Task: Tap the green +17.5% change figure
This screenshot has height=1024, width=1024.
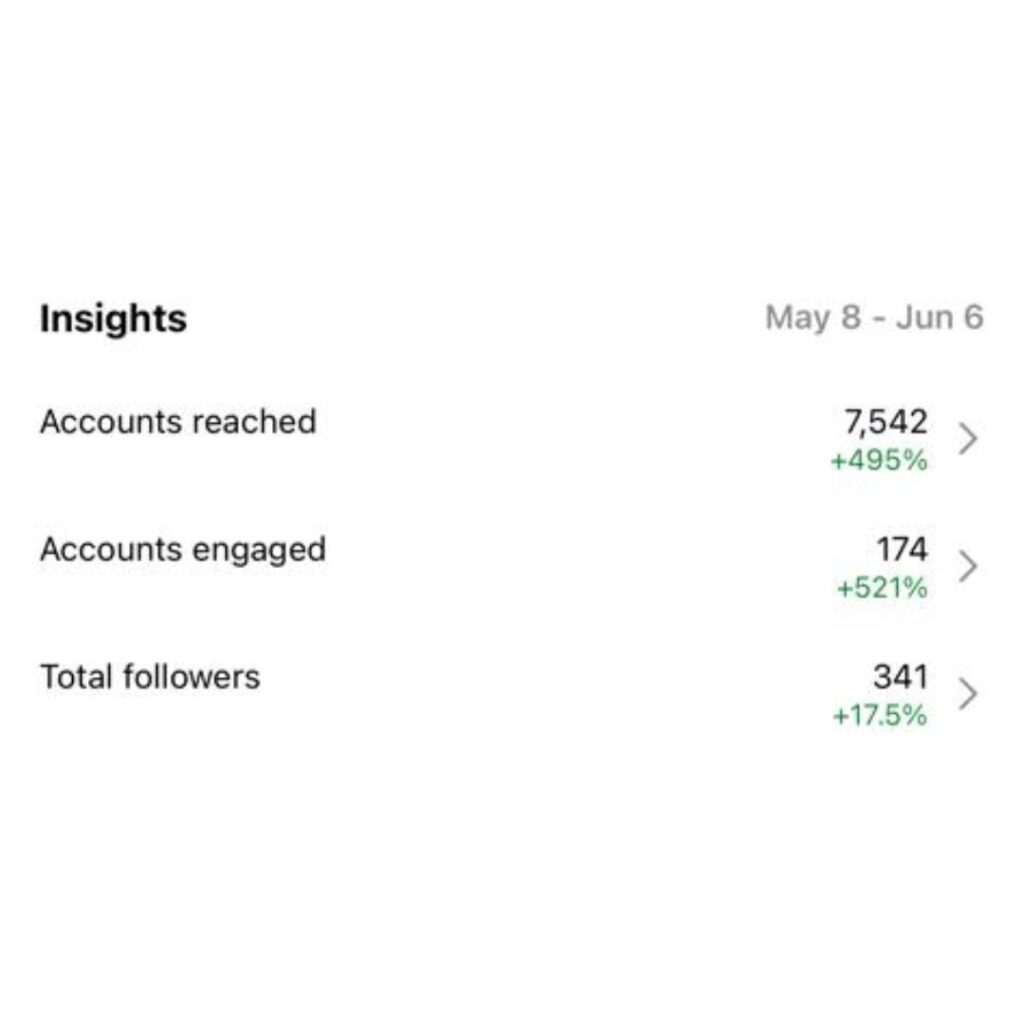Action: point(879,716)
